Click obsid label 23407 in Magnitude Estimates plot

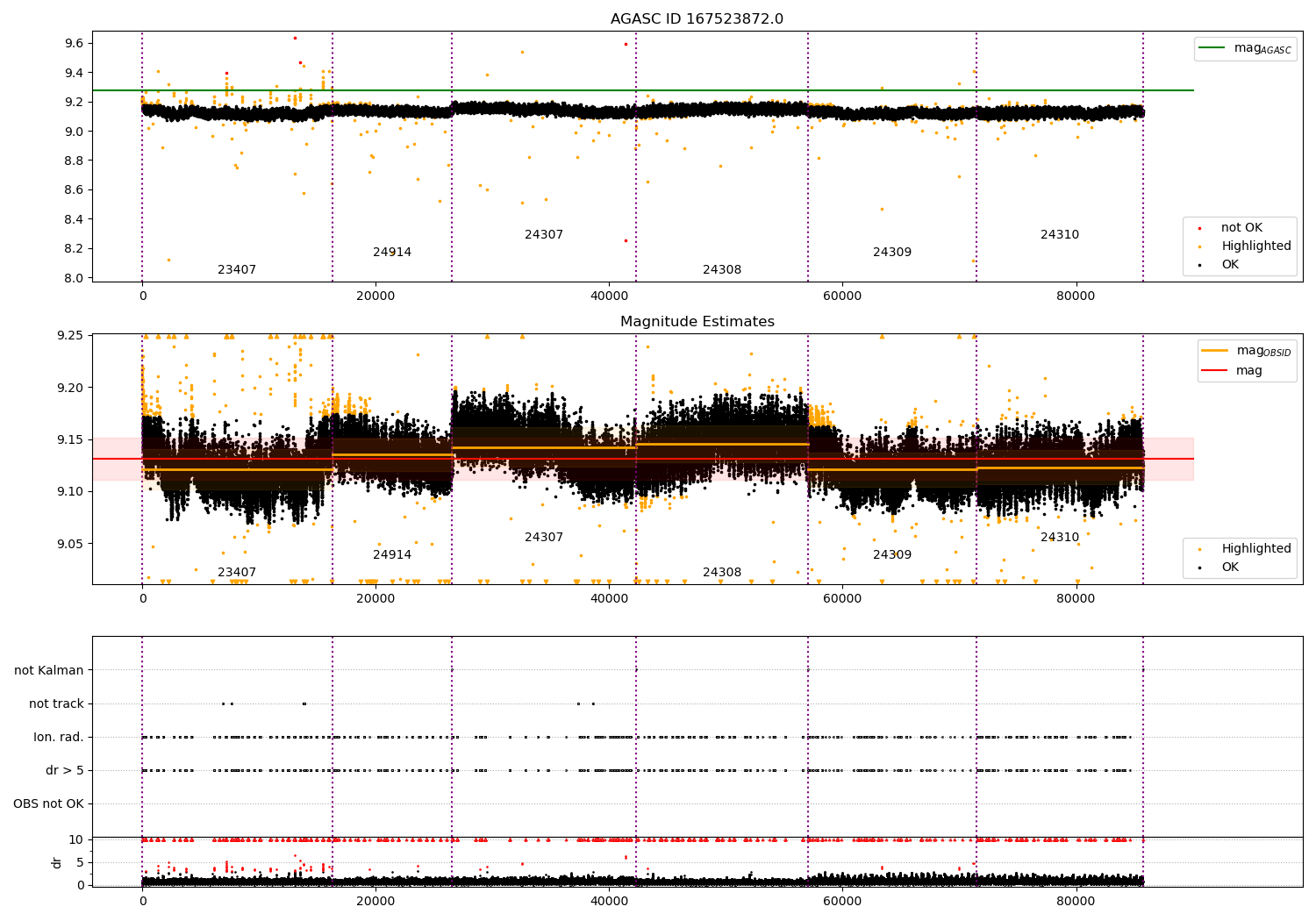click(237, 573)
